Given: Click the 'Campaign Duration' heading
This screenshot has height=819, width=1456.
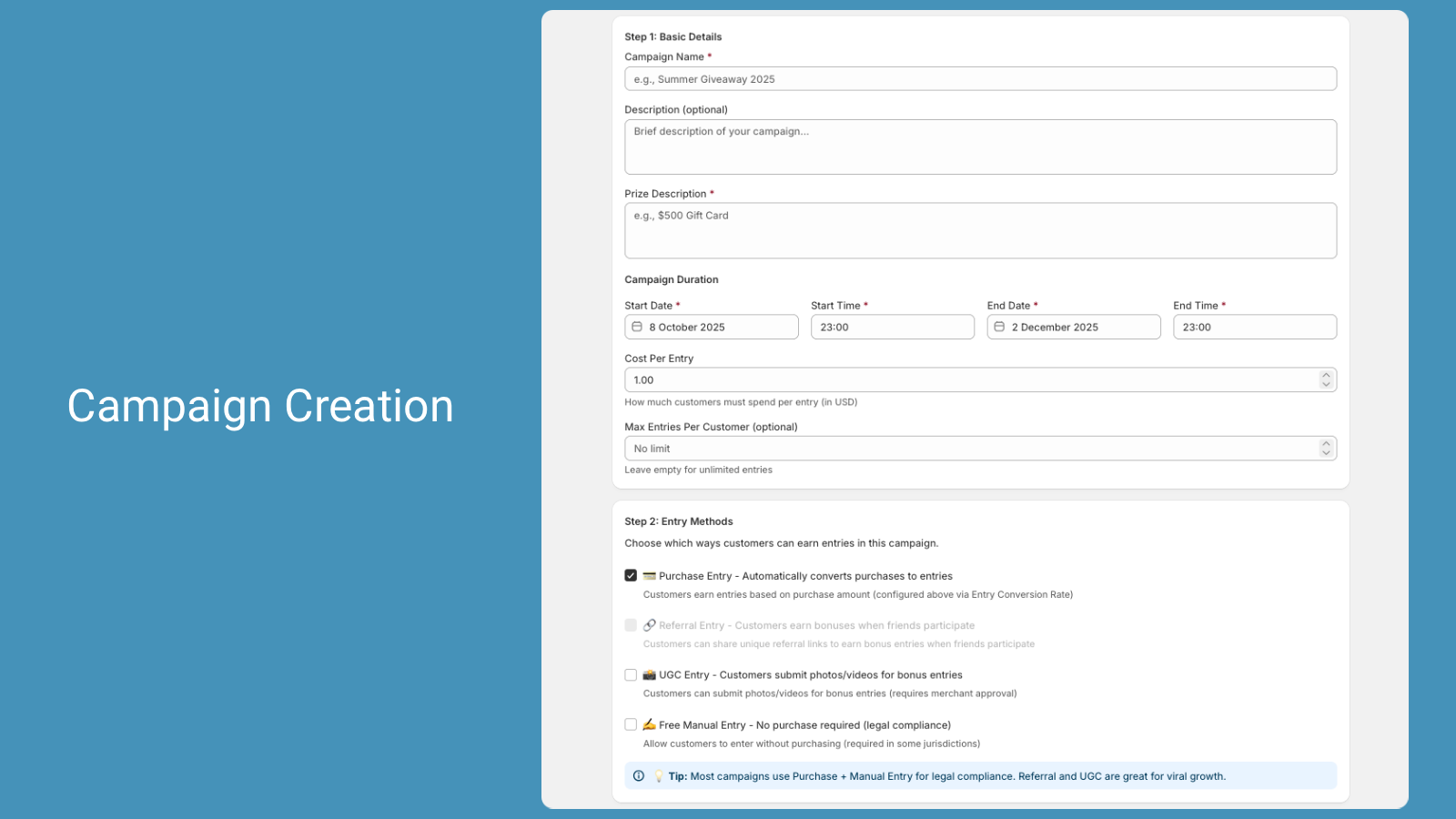Looking at the screenshot, I should [671, 279].
